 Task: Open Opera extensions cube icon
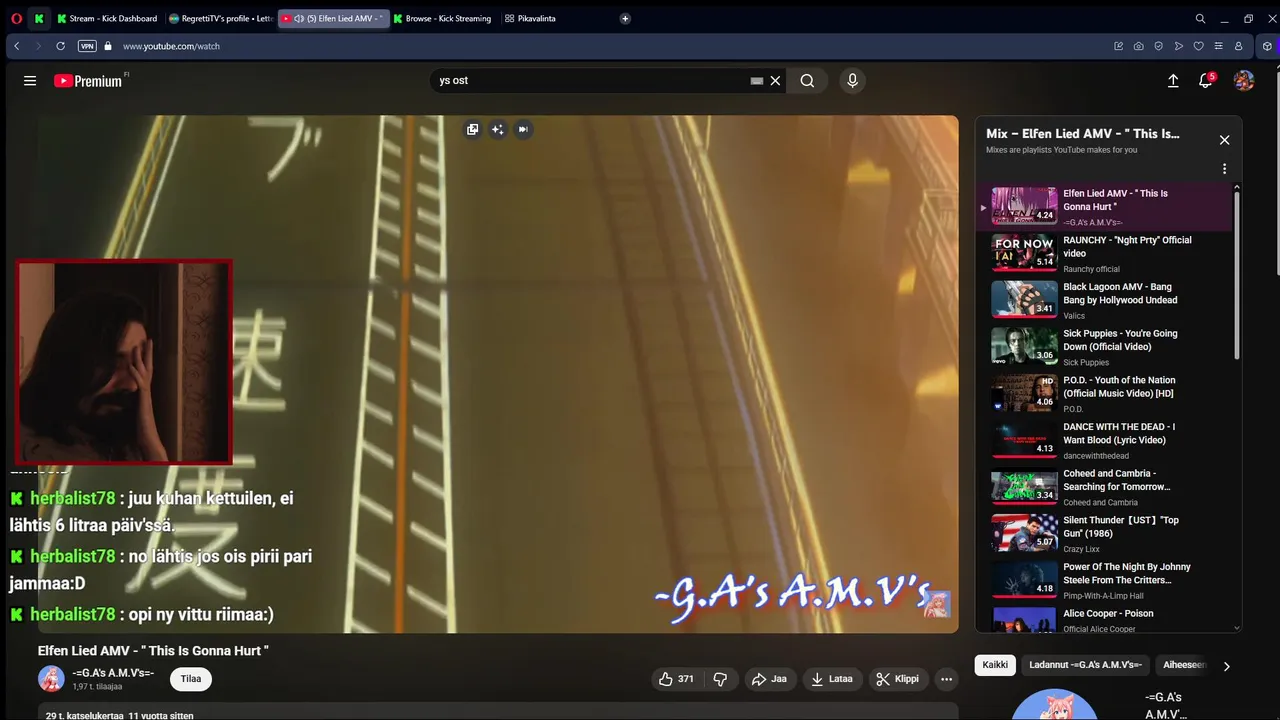(1267, 46)
